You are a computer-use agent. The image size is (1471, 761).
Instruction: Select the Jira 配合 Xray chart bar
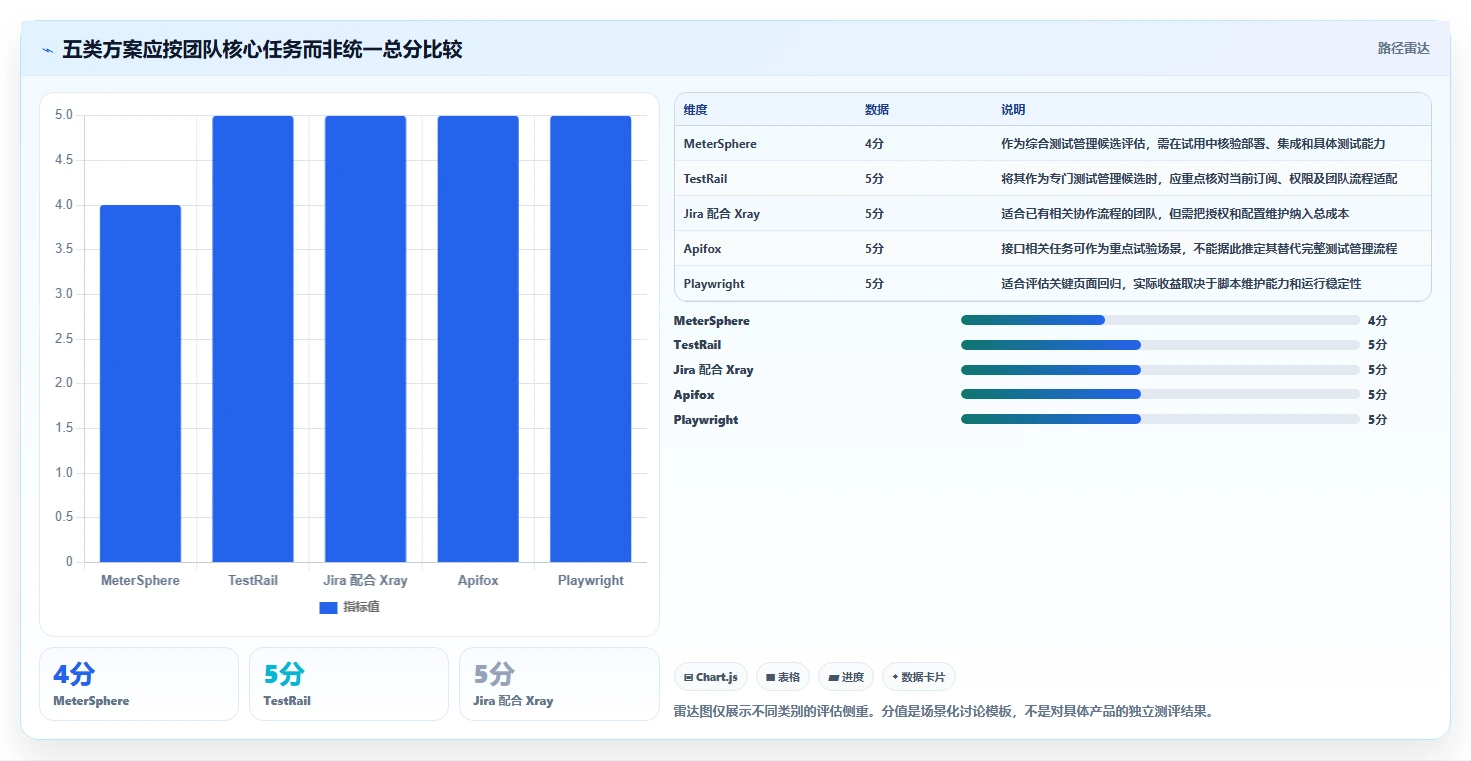click(365, 339)
